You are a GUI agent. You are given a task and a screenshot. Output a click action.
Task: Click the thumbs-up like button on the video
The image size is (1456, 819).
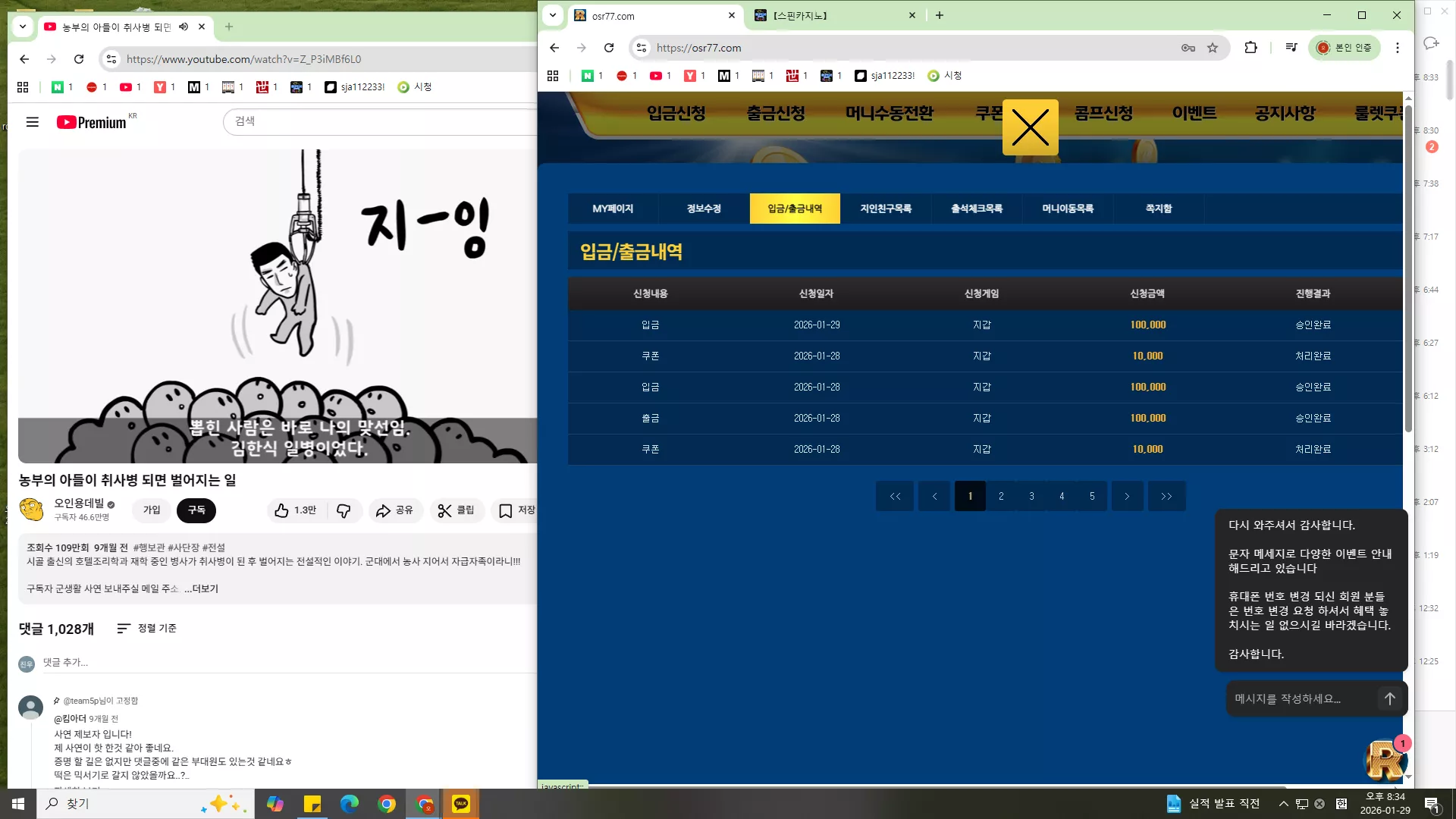296,510
